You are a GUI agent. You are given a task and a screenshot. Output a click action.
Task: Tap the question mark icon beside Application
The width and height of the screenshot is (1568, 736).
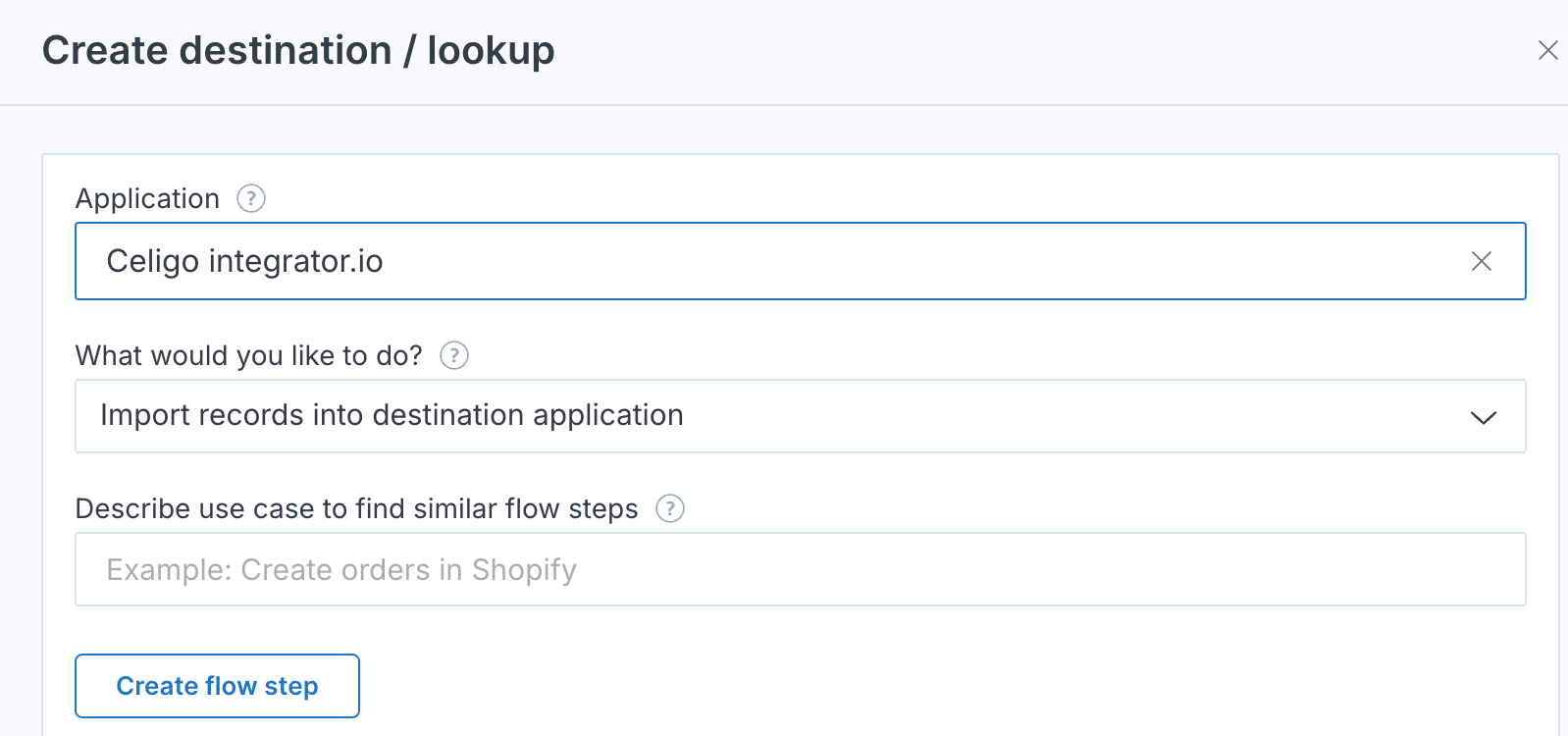pos(251,198)
